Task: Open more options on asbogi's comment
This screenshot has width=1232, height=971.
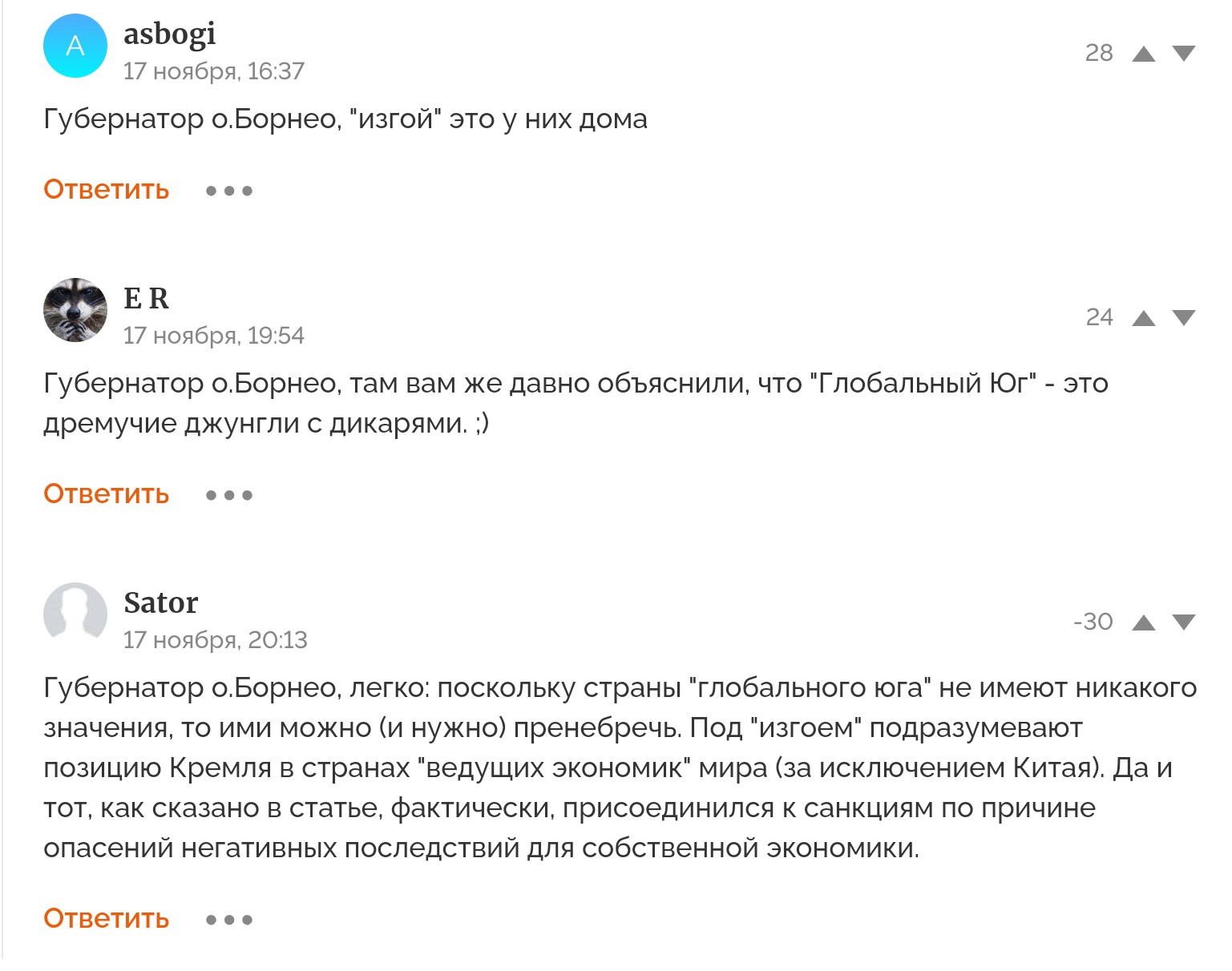Action: pos(229,191)
